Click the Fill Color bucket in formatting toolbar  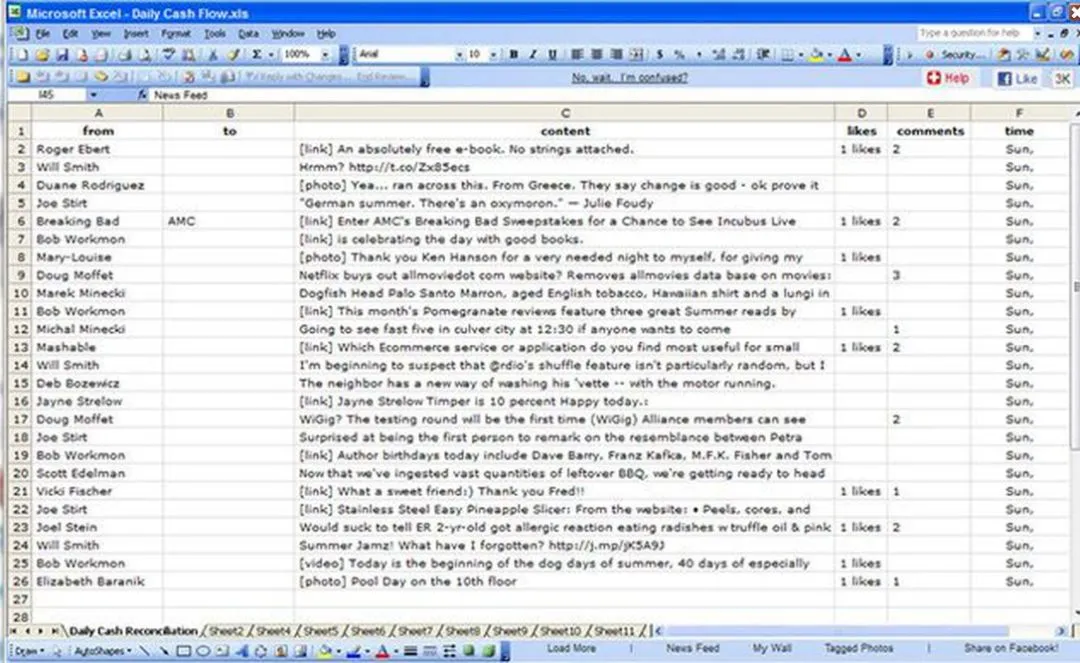[817, 55]
